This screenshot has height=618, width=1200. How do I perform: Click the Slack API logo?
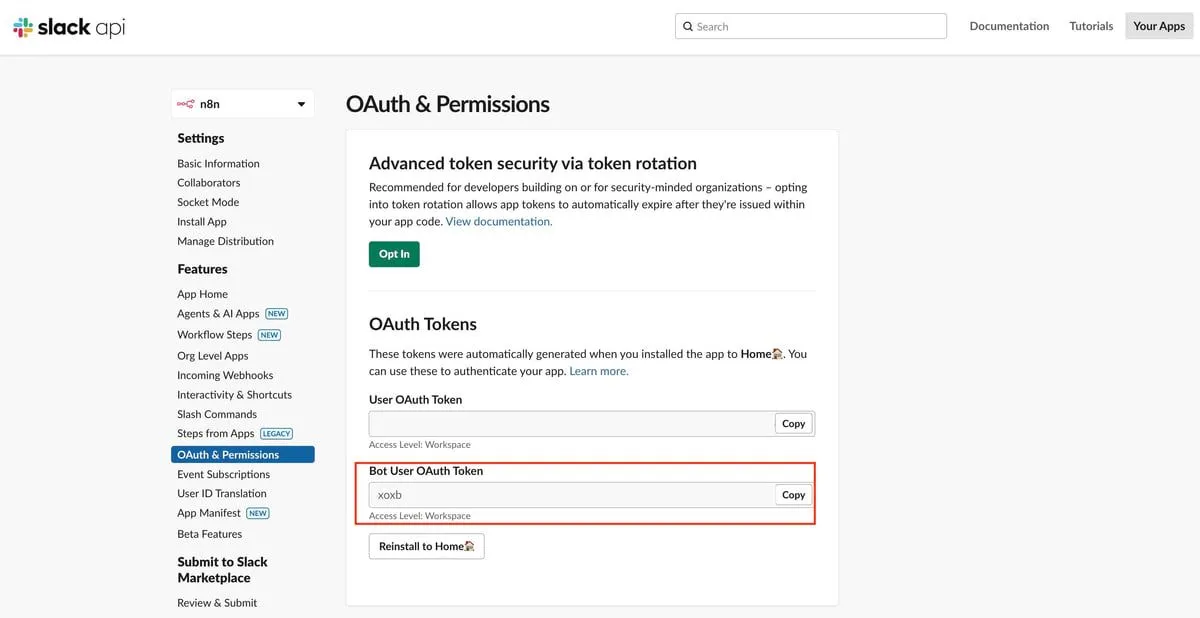[69, 27]
